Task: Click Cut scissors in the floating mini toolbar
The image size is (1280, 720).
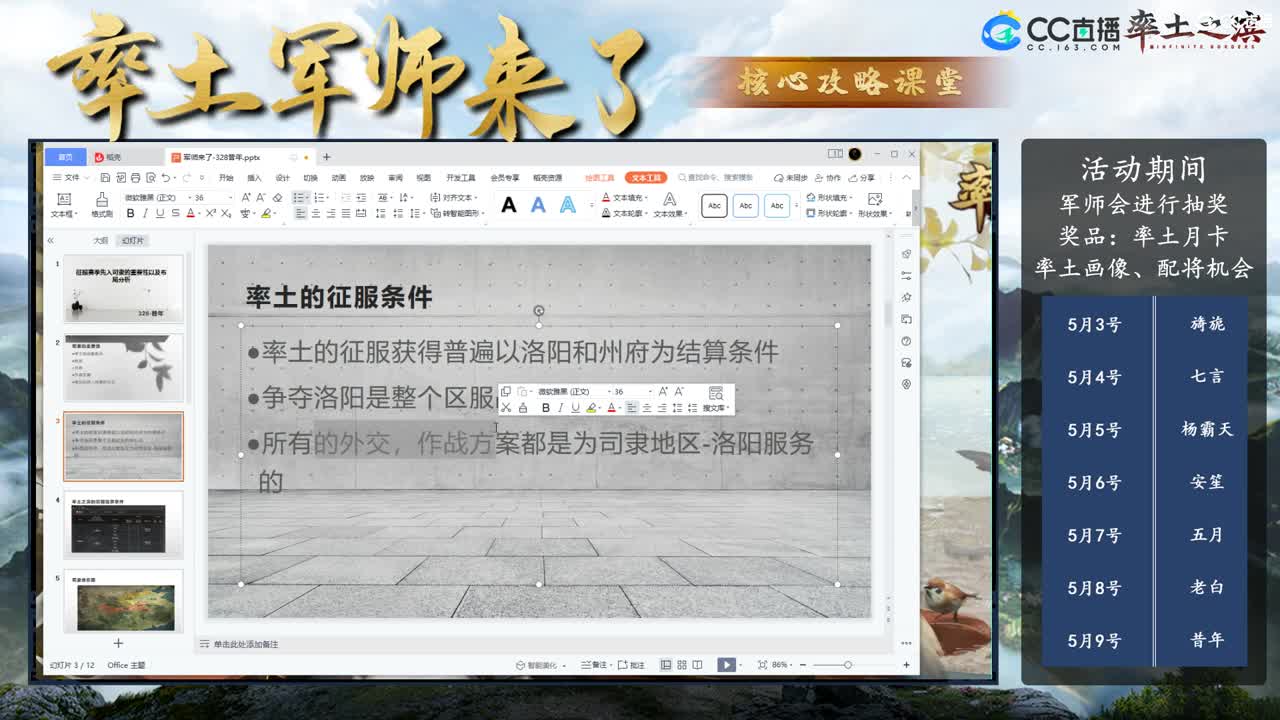Action: coord(506,407)
